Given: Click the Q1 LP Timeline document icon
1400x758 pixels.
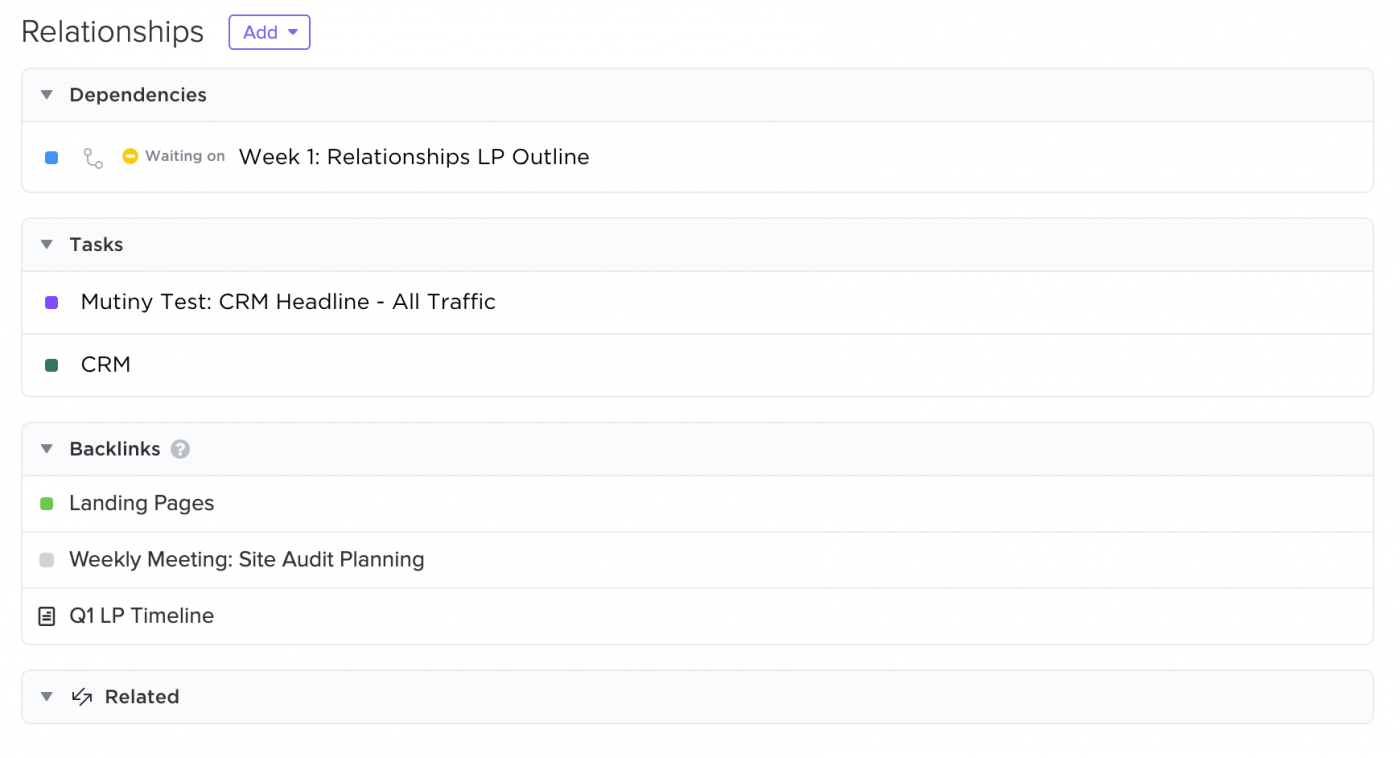Looking at the screenshot, I should pos(47,616).
